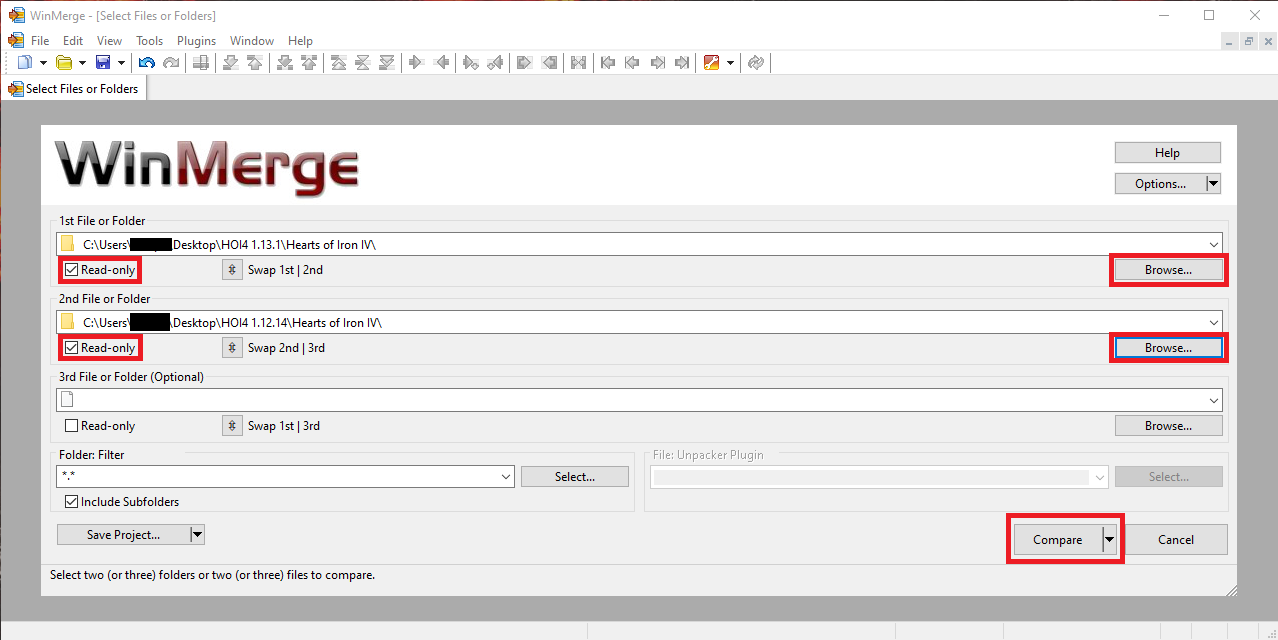Click the Save Project button
The width and height of the screenshot is (1278, 640).
[x=123, y=535]
